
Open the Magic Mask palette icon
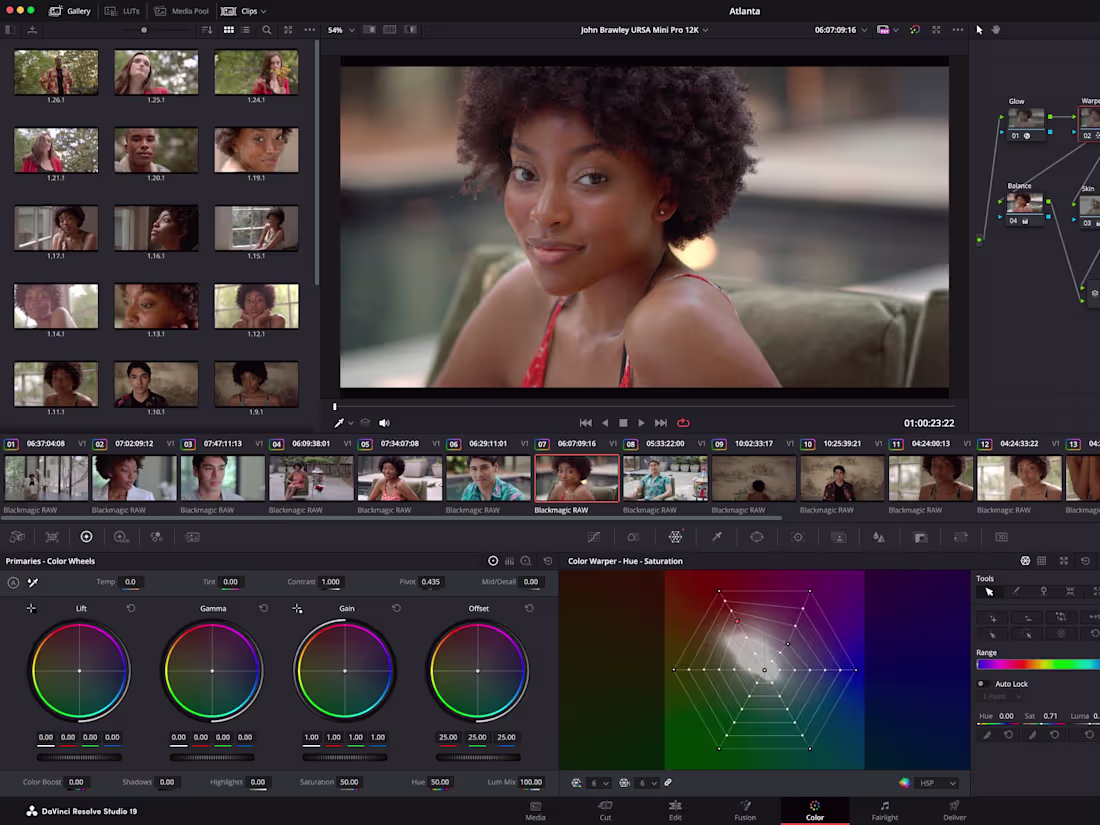(838, 537)
